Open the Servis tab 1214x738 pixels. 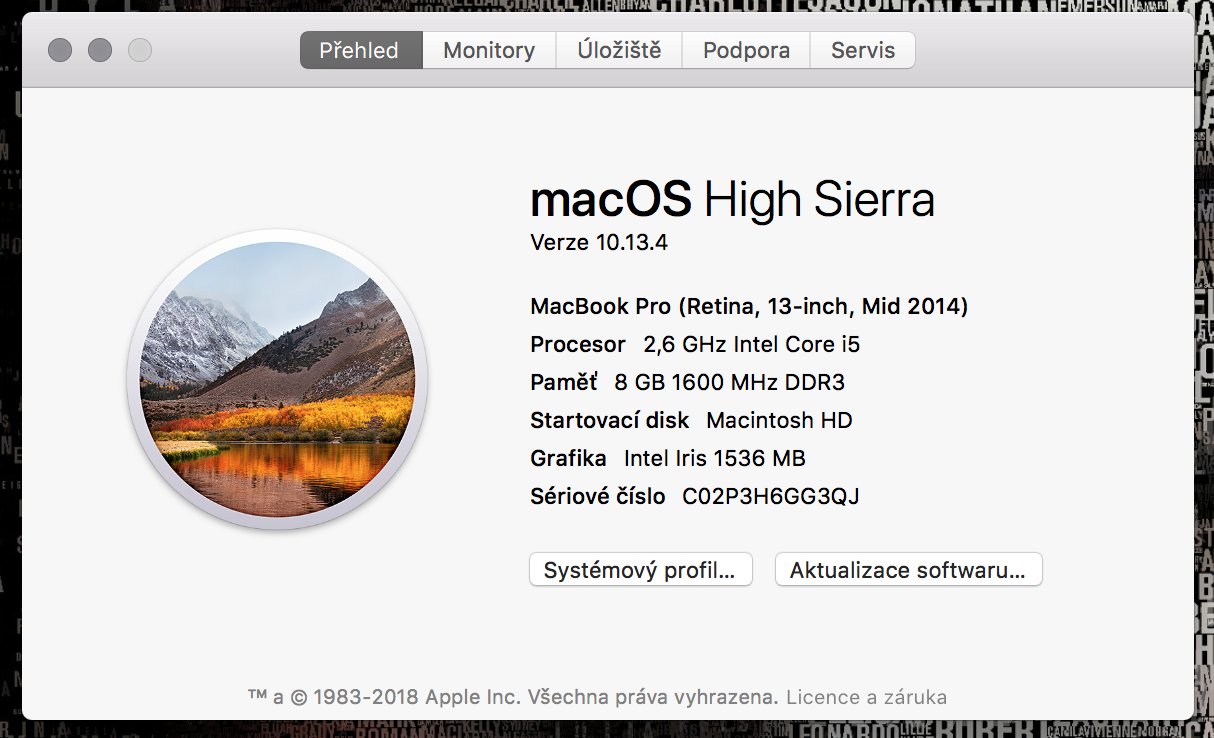(862, 50)
